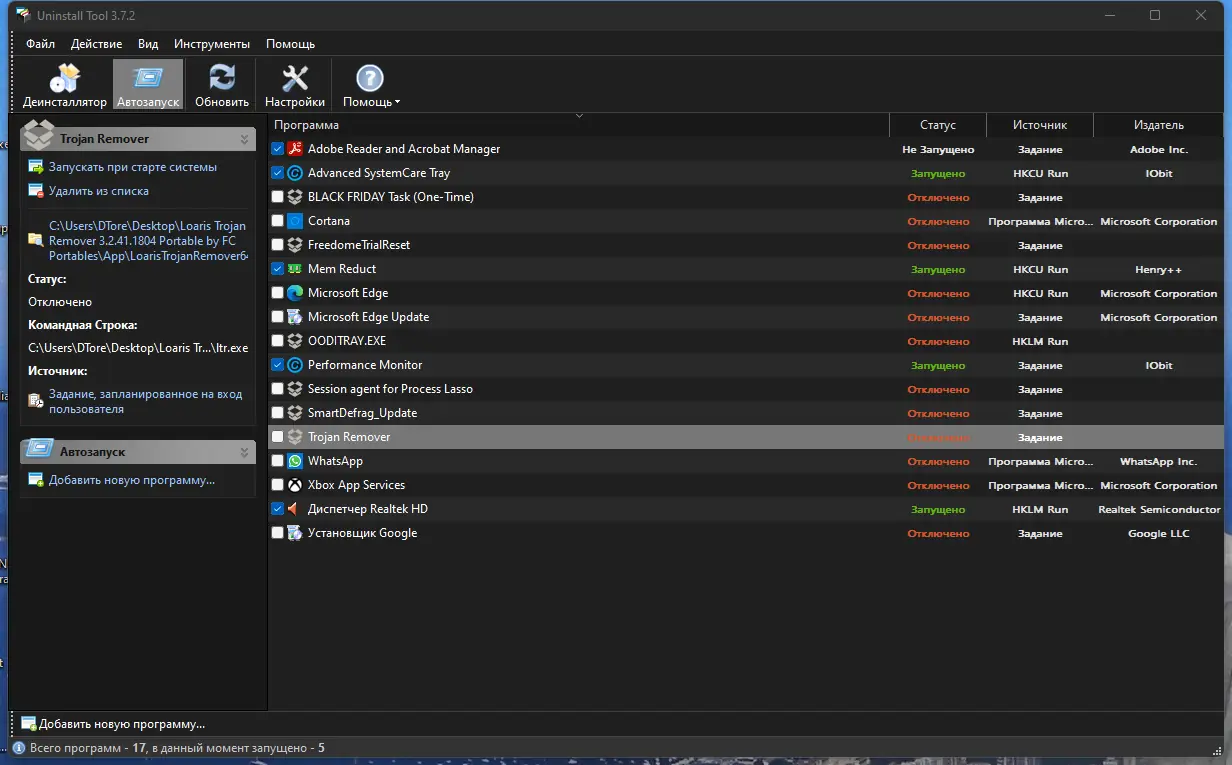This screenshot has width=1232, height=765.
Task: Click the Задание, запланированное на вход link
Action: (146, 401)
